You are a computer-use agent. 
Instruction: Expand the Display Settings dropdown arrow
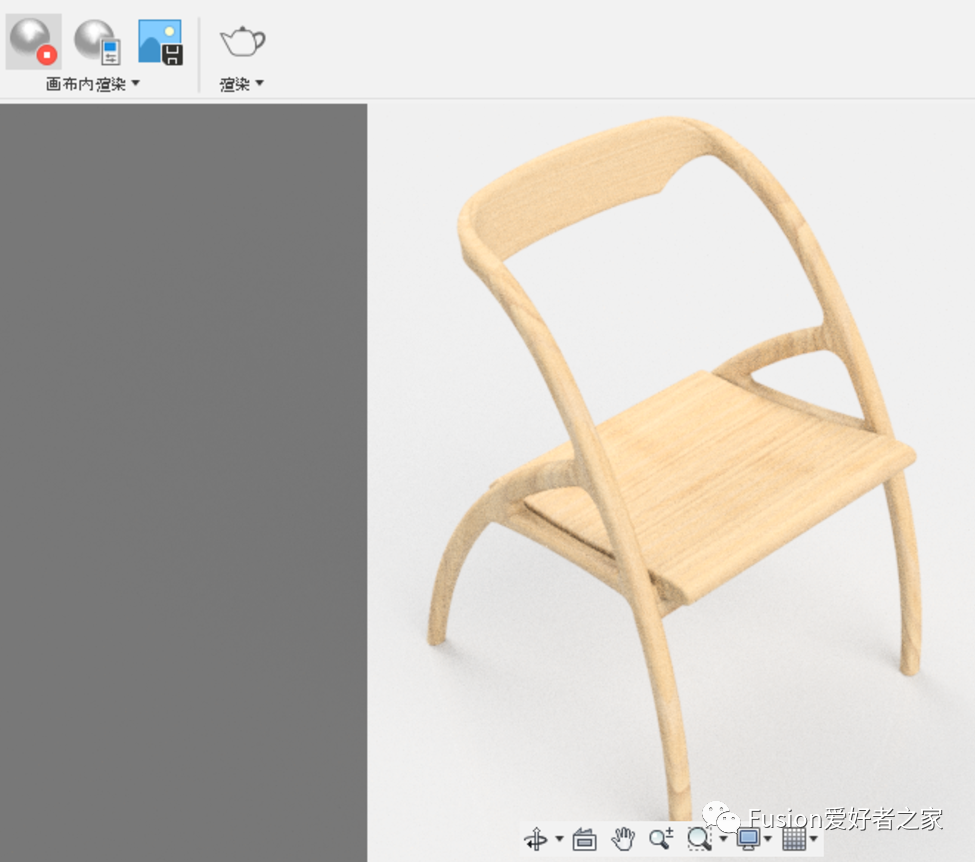pos(768,839)
